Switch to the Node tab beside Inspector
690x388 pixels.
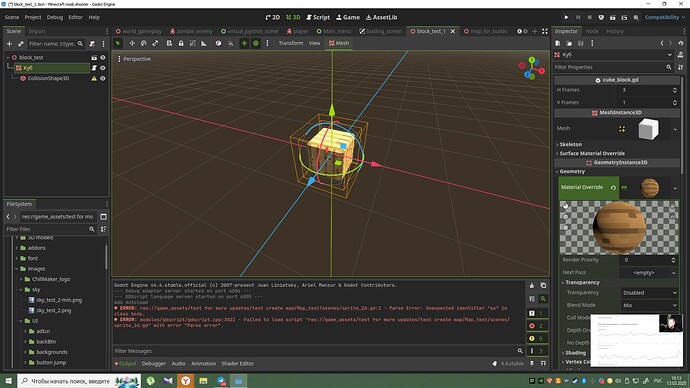click(x=591, y=31)
